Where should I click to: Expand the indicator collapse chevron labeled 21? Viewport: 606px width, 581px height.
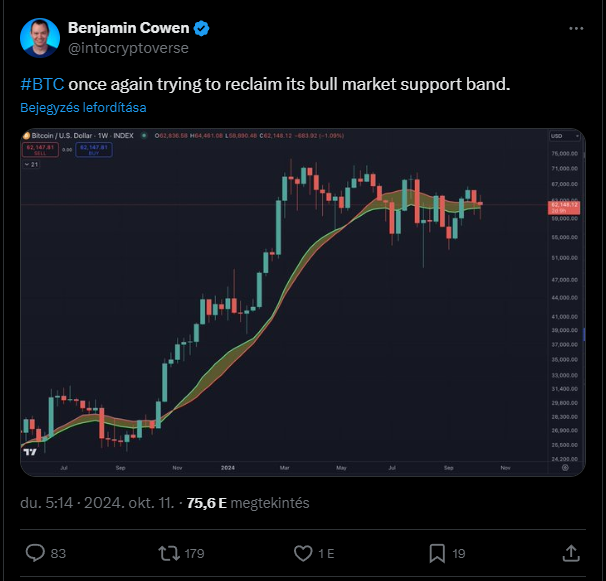pos(31,164)
